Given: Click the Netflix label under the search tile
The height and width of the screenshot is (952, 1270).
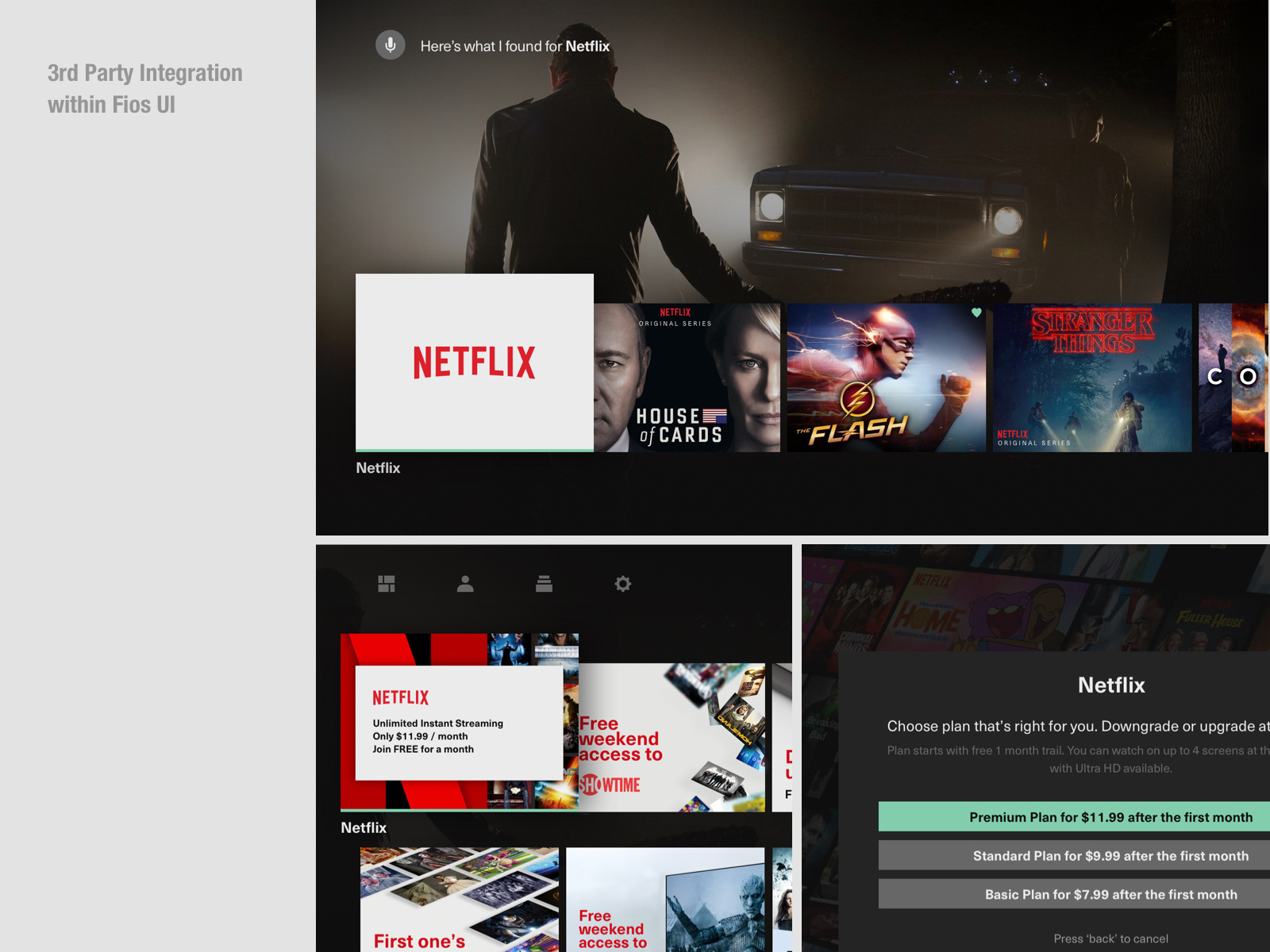Looking at the screenshot, I should click(x=378, y=468).
